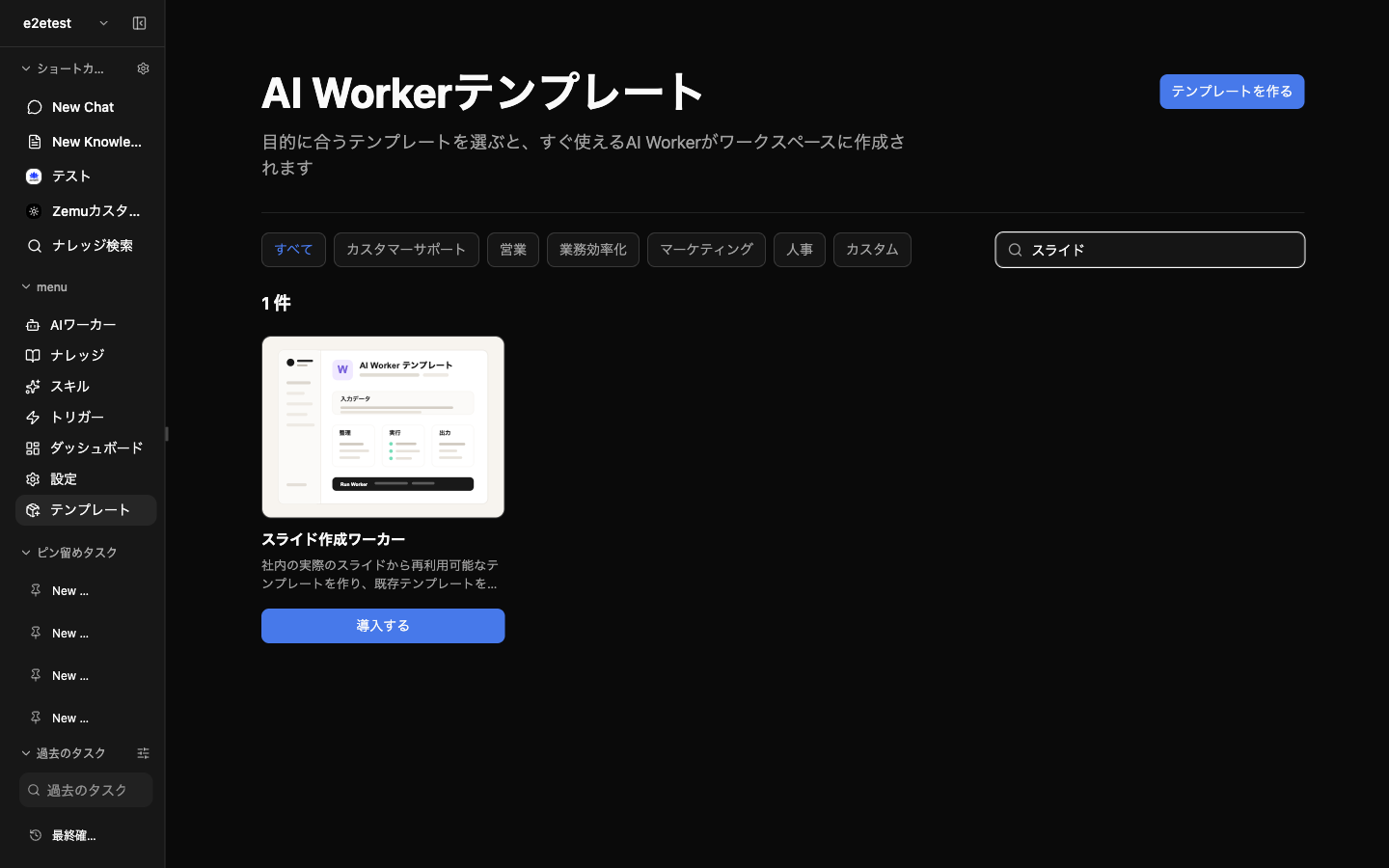Open the スライド作成ワーカー template thumbnail
Viewport: 1389px width, 868px height.
[x=383, y=427]
